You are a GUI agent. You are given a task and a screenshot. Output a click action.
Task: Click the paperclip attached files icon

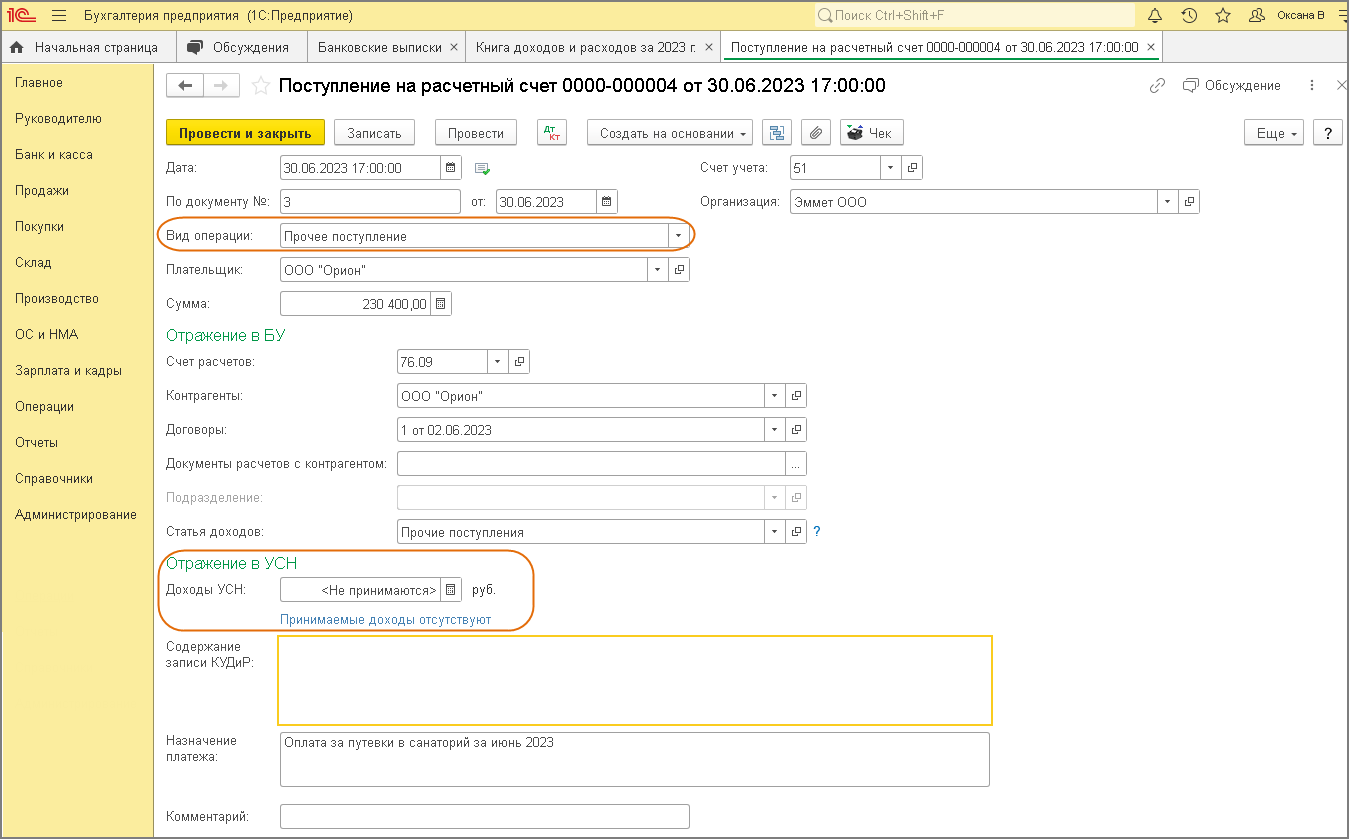tap(816, 133)
